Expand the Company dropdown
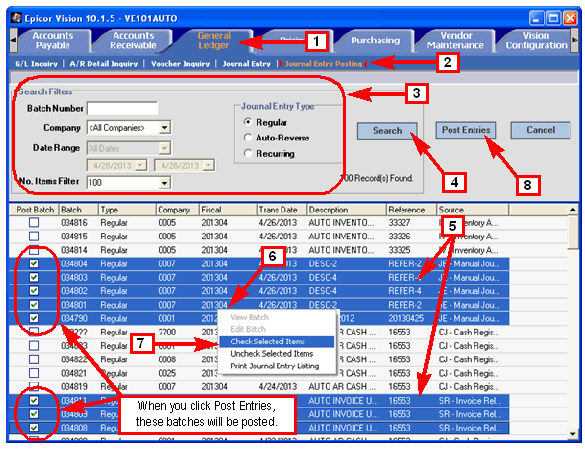Screen dimensions: 585x455 (x=165, y=128)
